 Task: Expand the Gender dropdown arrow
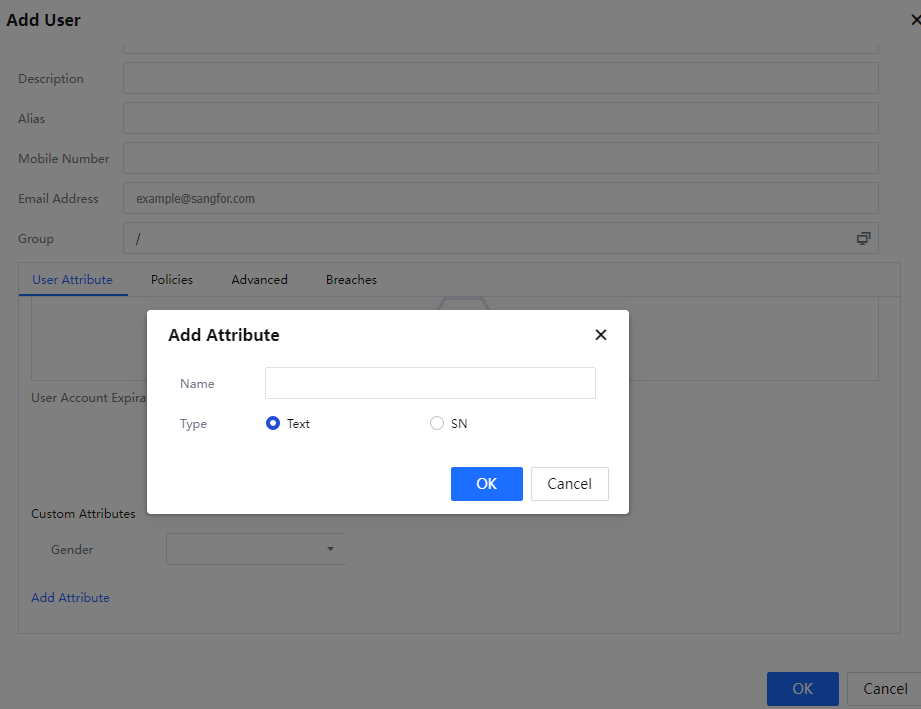(330, 549)
